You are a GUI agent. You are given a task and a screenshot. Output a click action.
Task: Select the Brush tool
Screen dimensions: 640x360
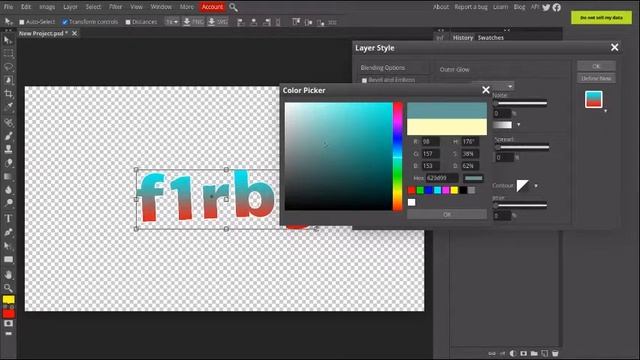[x=8, y=136]
